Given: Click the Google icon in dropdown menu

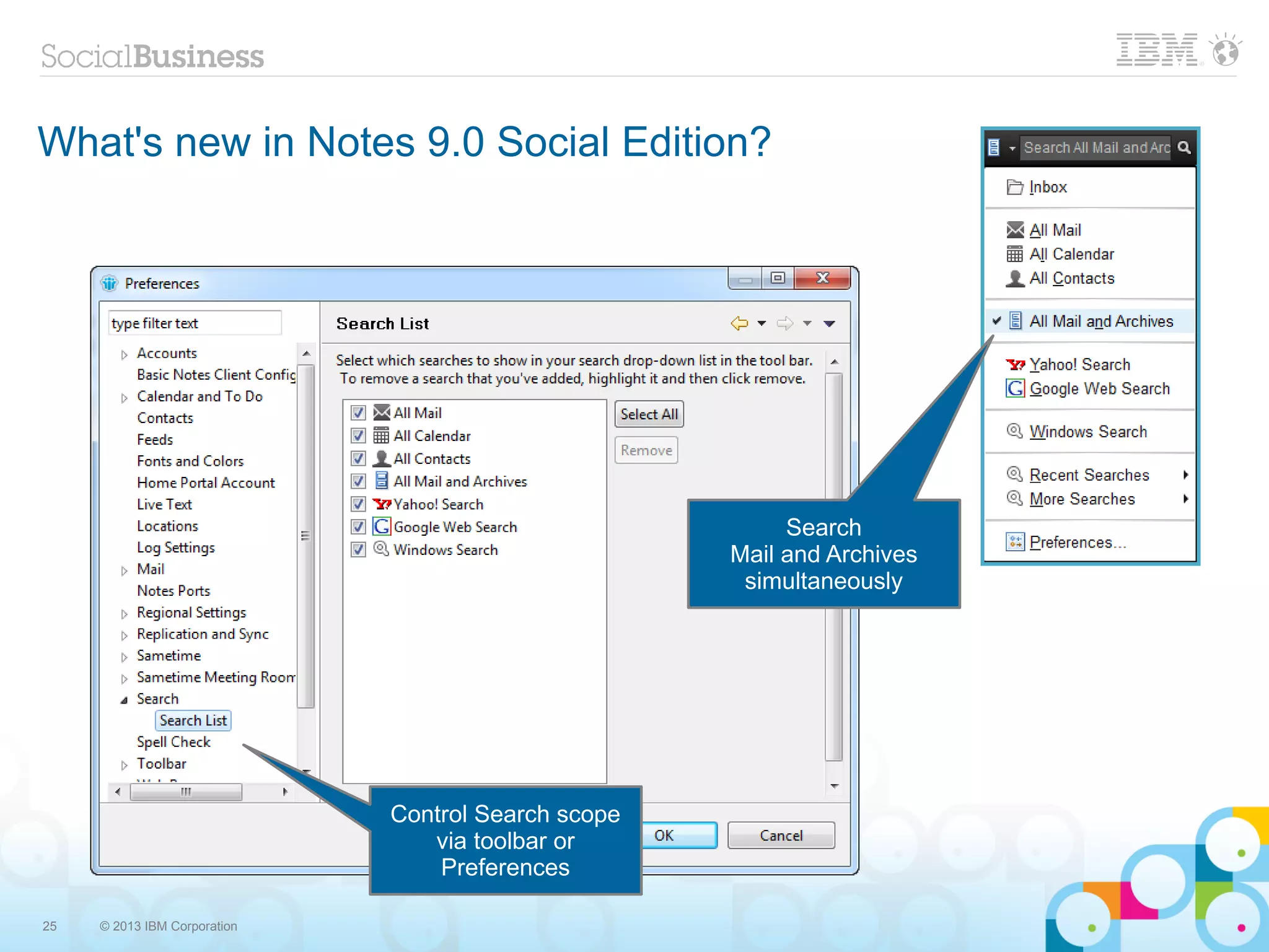Looking at the screenshot, I should pyautogui.click(x=1015, y=388).
